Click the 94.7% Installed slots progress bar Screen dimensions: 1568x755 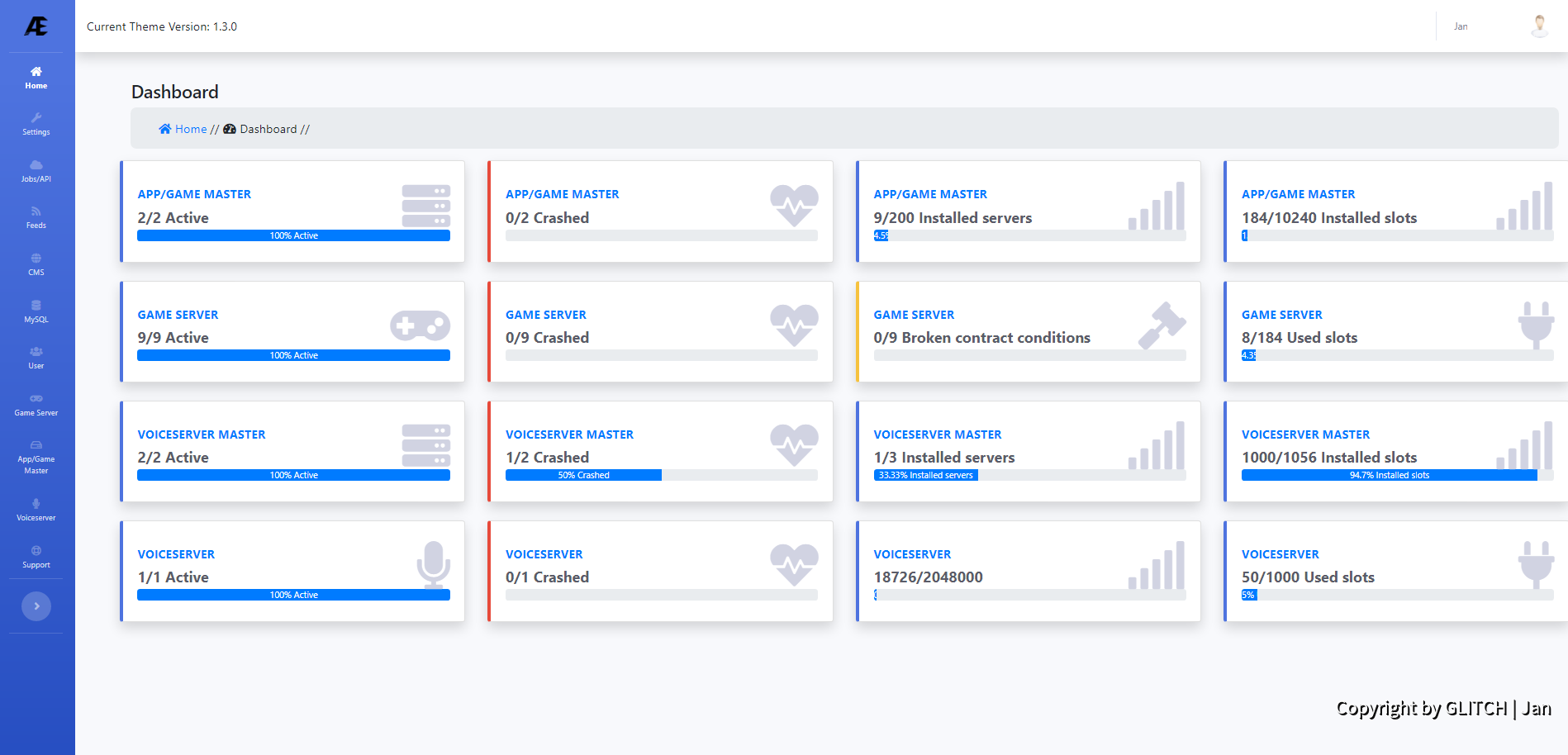[x=1389, y=475]
